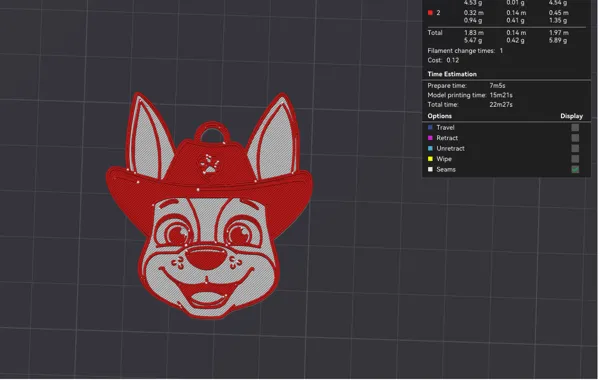The height and width of the screenshot is (380, 600).
Task: Select the Travel option label
Action: (446, 128)
